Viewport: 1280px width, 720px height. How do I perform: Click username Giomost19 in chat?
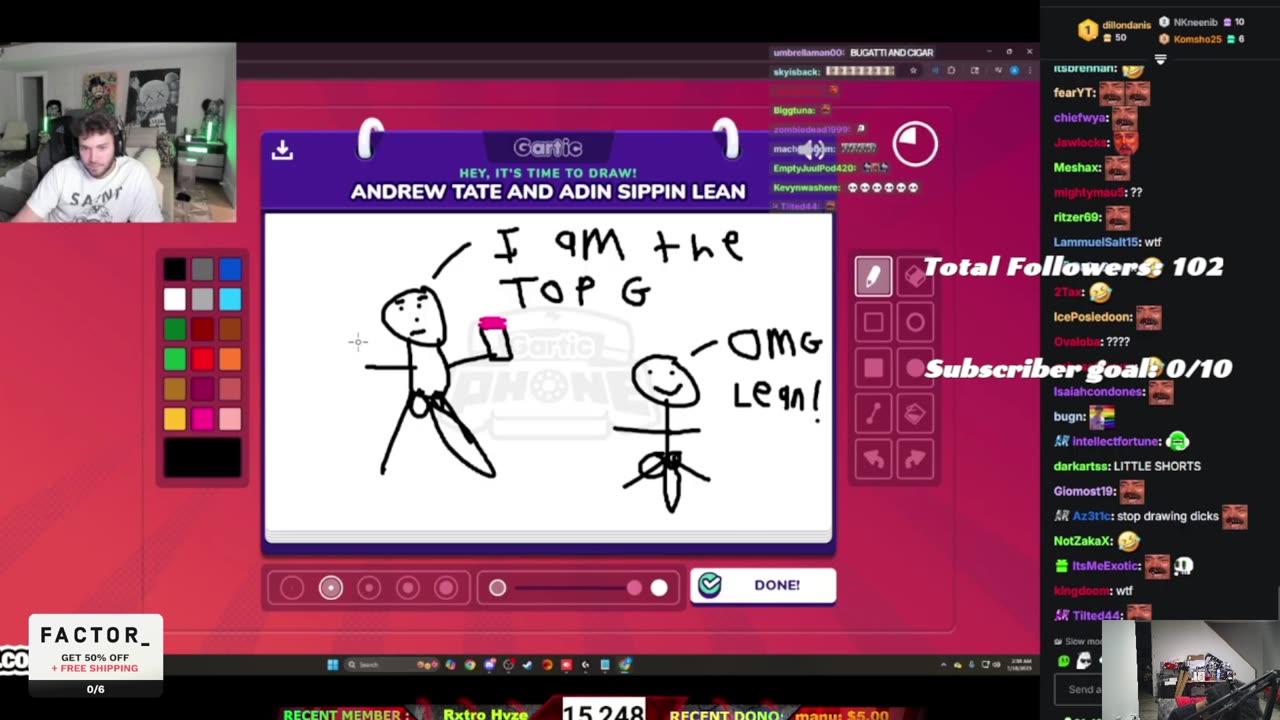click(x=1084, y=491)
